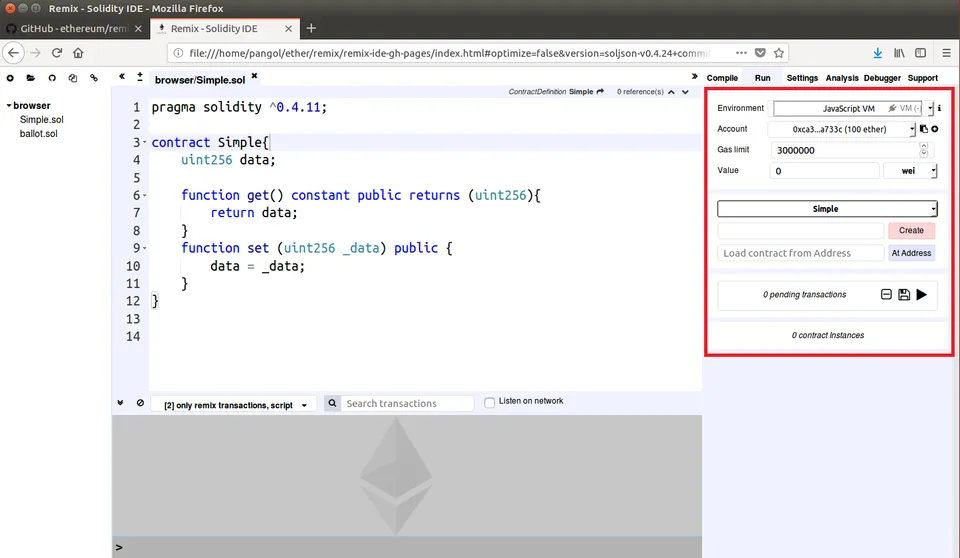Open the Environment JavaScript VM dropdown
960x558 pixels.
pos(853,108)
